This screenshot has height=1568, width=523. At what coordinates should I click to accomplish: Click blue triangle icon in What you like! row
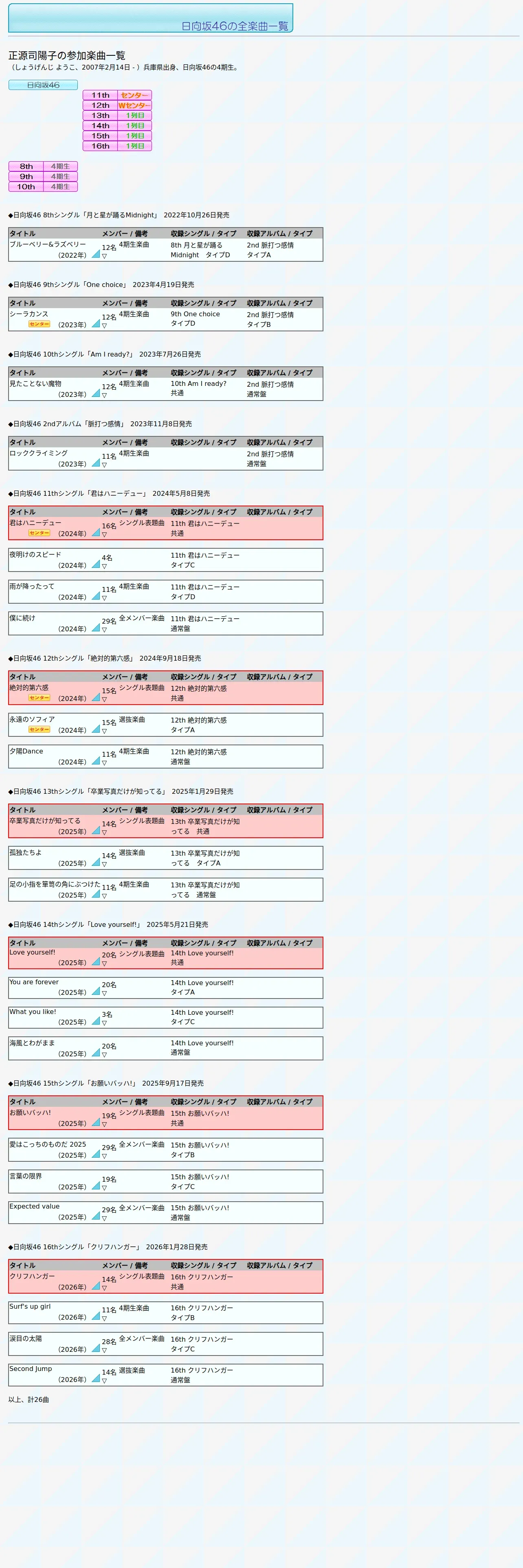(96, 1021)
